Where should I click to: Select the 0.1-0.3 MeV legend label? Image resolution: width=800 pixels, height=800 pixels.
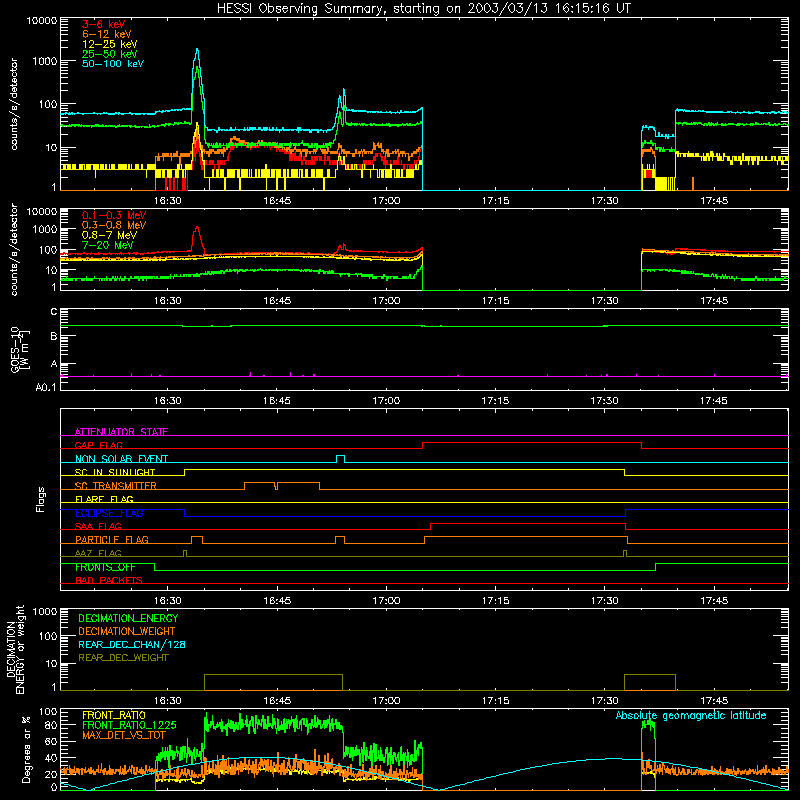pyautogui.click(x=114, y=215)
